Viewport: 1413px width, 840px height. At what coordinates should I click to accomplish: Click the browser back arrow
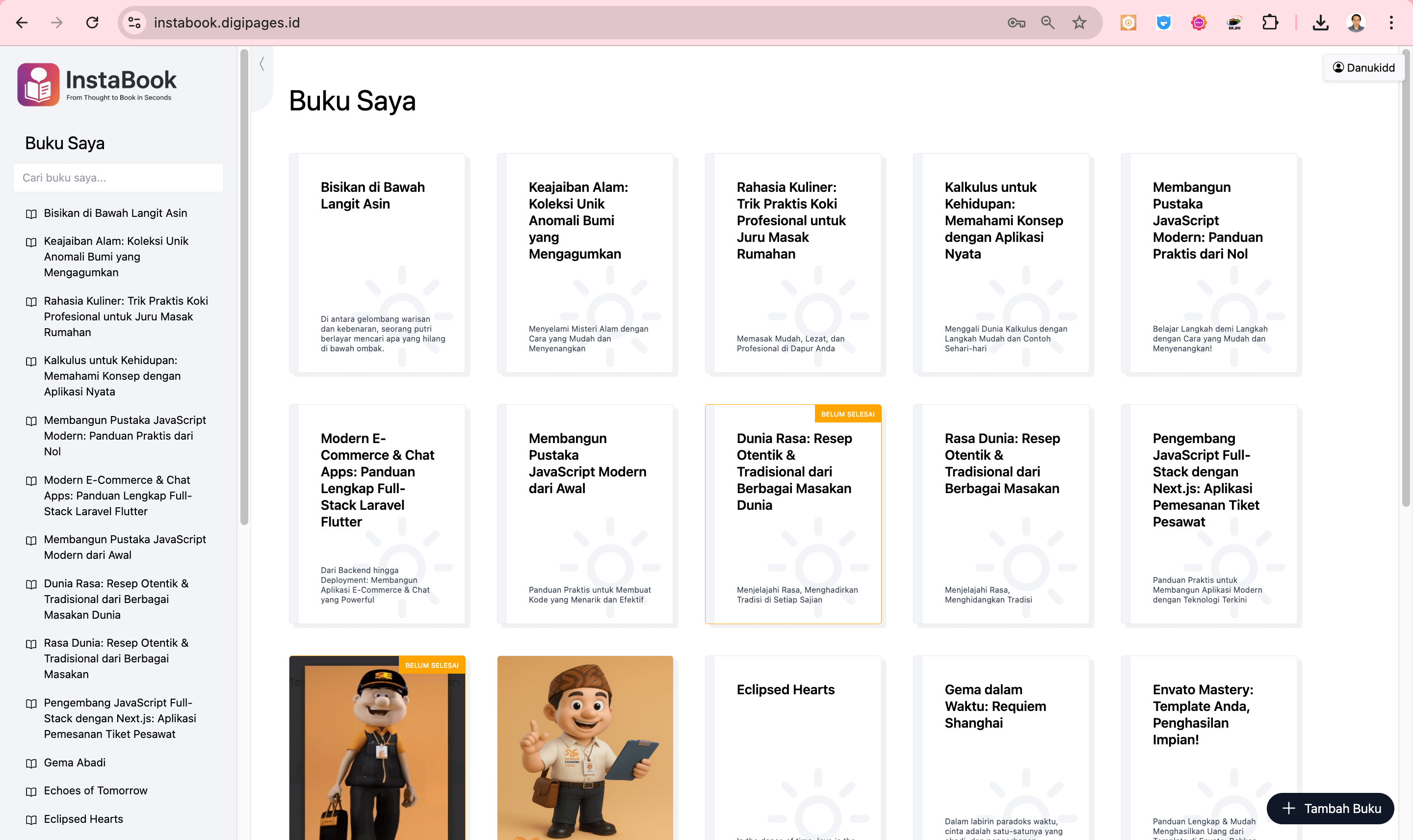coord(21,23)
